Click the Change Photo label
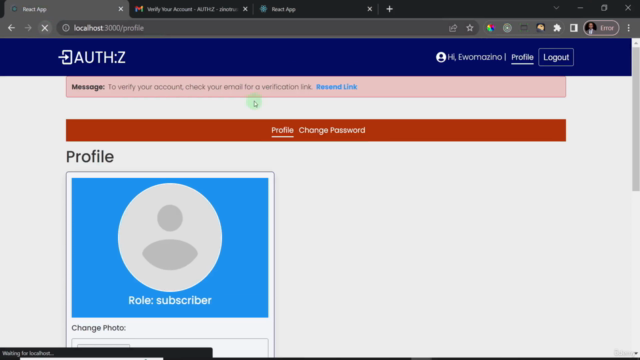Viewport: 640px width, 360px height. coord(99,328)
